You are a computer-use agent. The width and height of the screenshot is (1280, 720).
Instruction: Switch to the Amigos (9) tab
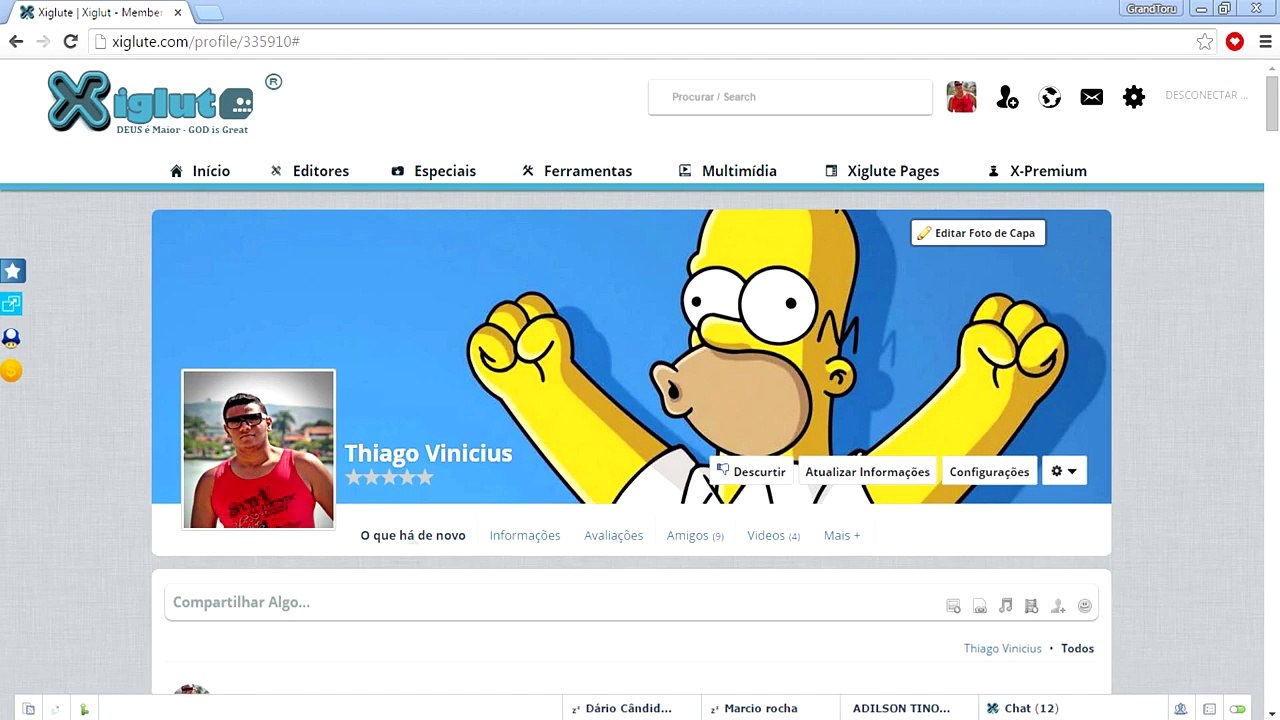click(x=695, y=535)
